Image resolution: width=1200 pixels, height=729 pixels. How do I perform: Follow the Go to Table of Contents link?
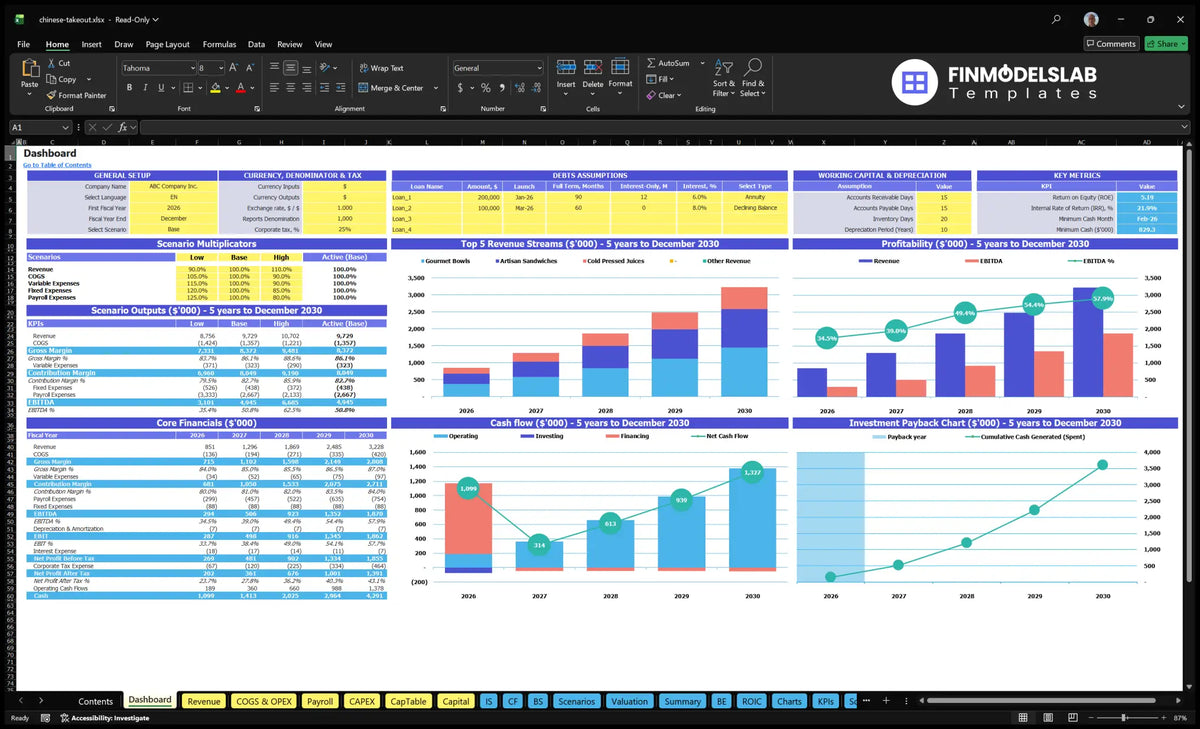click(57, 165)
